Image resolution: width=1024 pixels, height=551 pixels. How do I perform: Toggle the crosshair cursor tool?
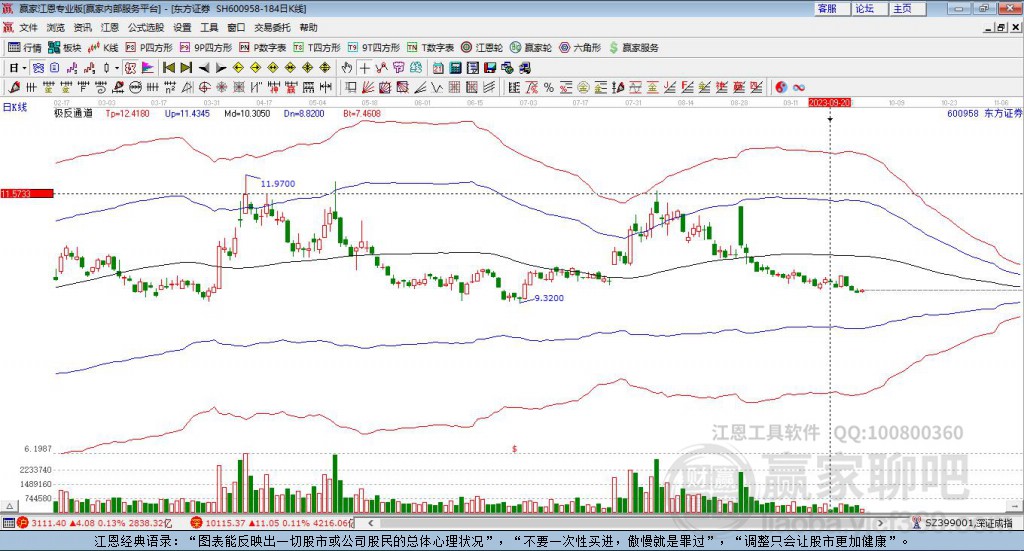[x=364, y=68]
